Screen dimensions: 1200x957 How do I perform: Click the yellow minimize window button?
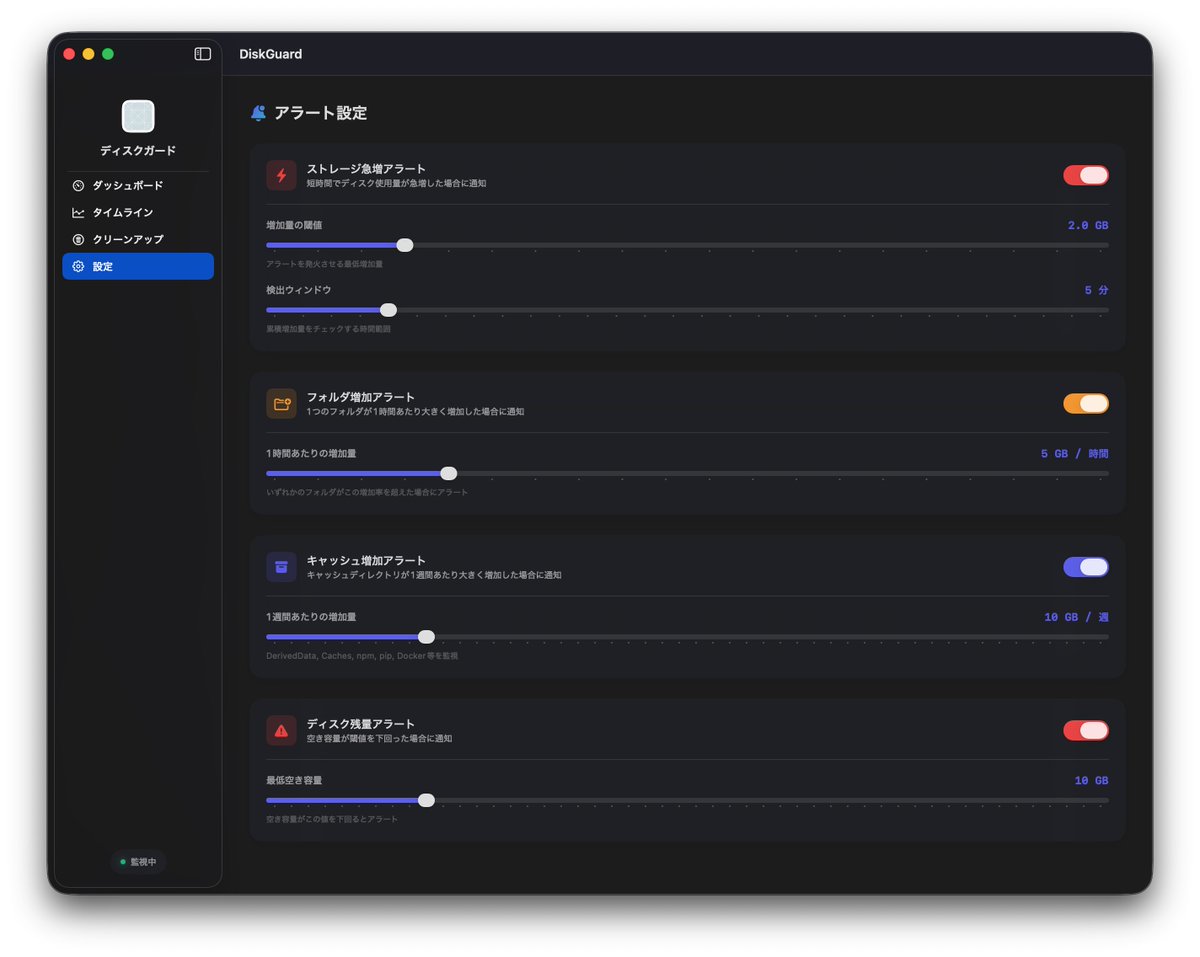tap(88, 54)
